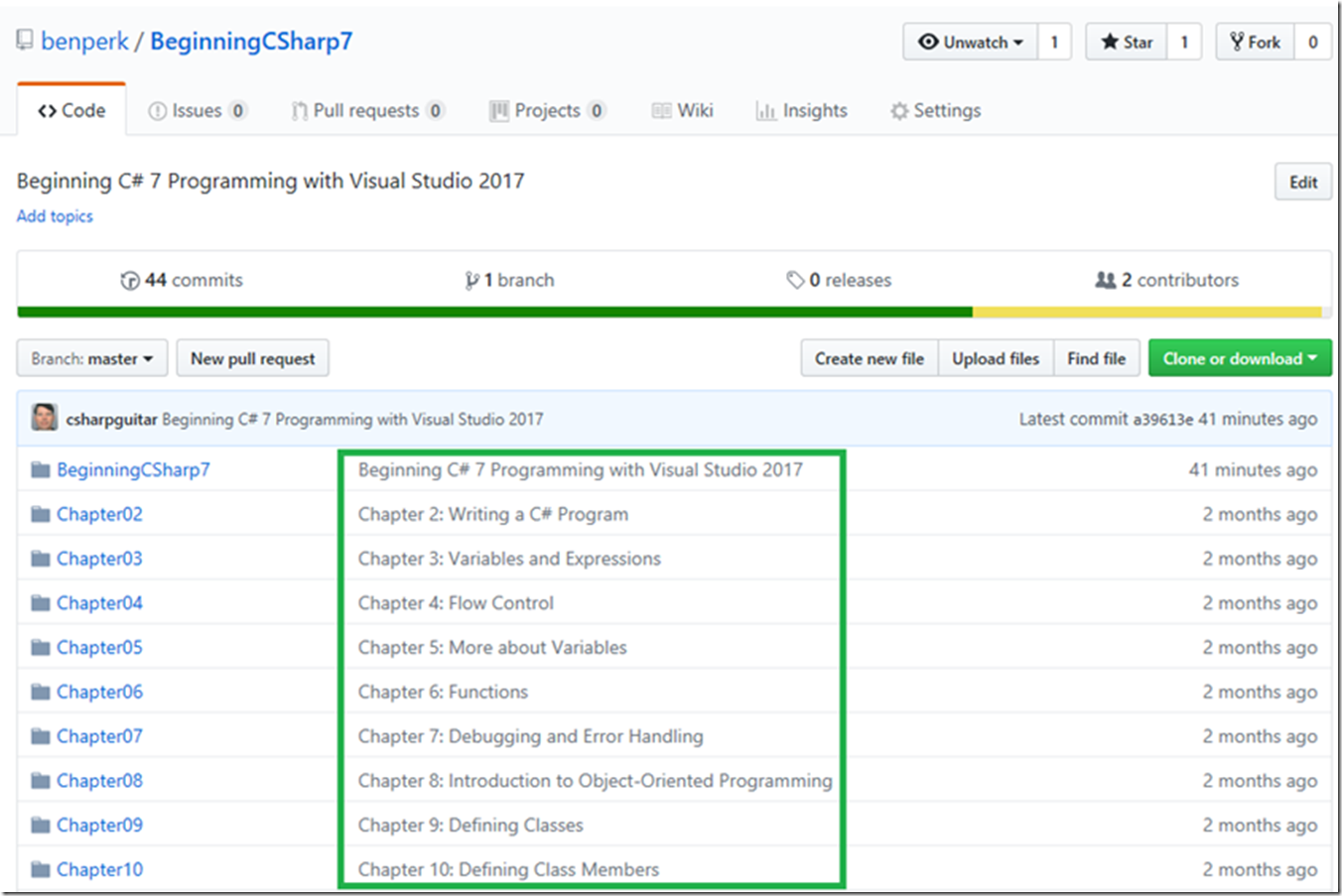Open Chapter02 folder link
The height and width of the screenshot is (896, 1342).
[99, 514]
